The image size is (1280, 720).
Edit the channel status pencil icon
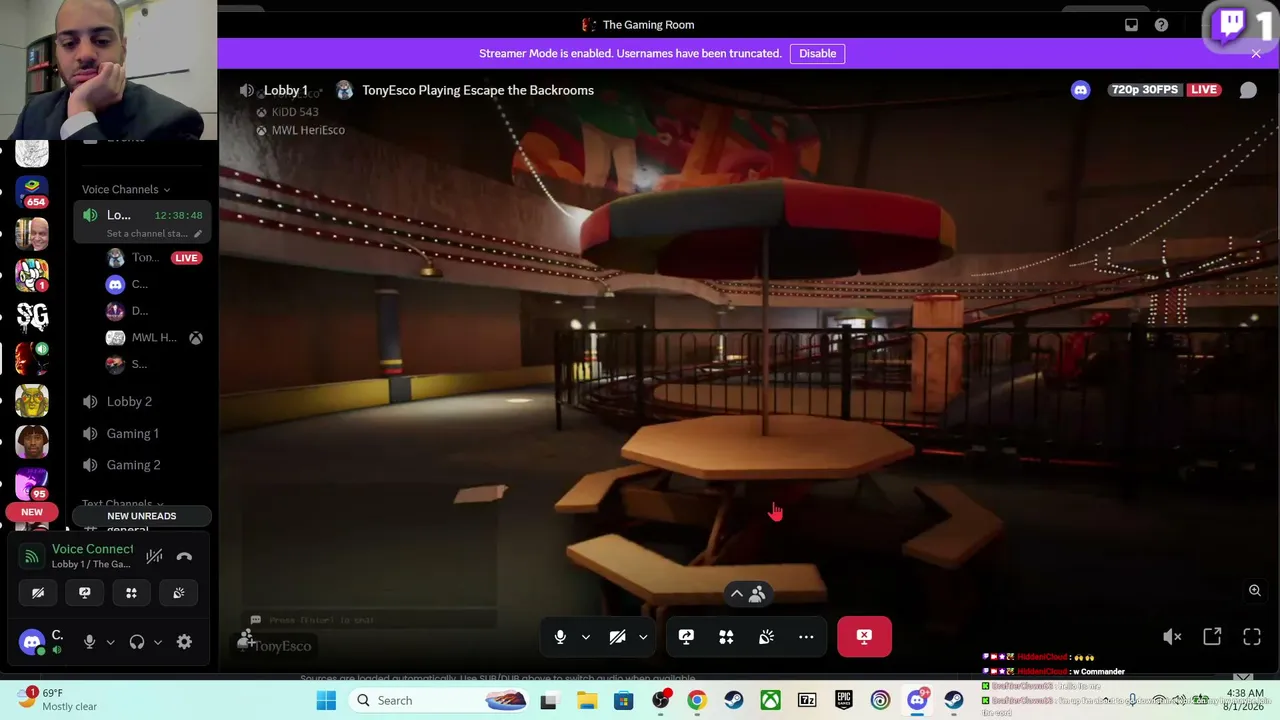tap(197, 234)
